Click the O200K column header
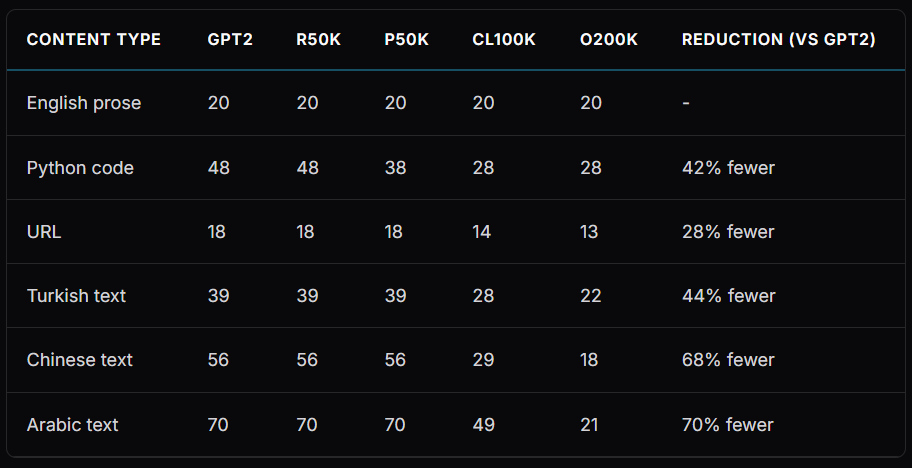Screen dimensions: 912x468 (x=608, y=40)
